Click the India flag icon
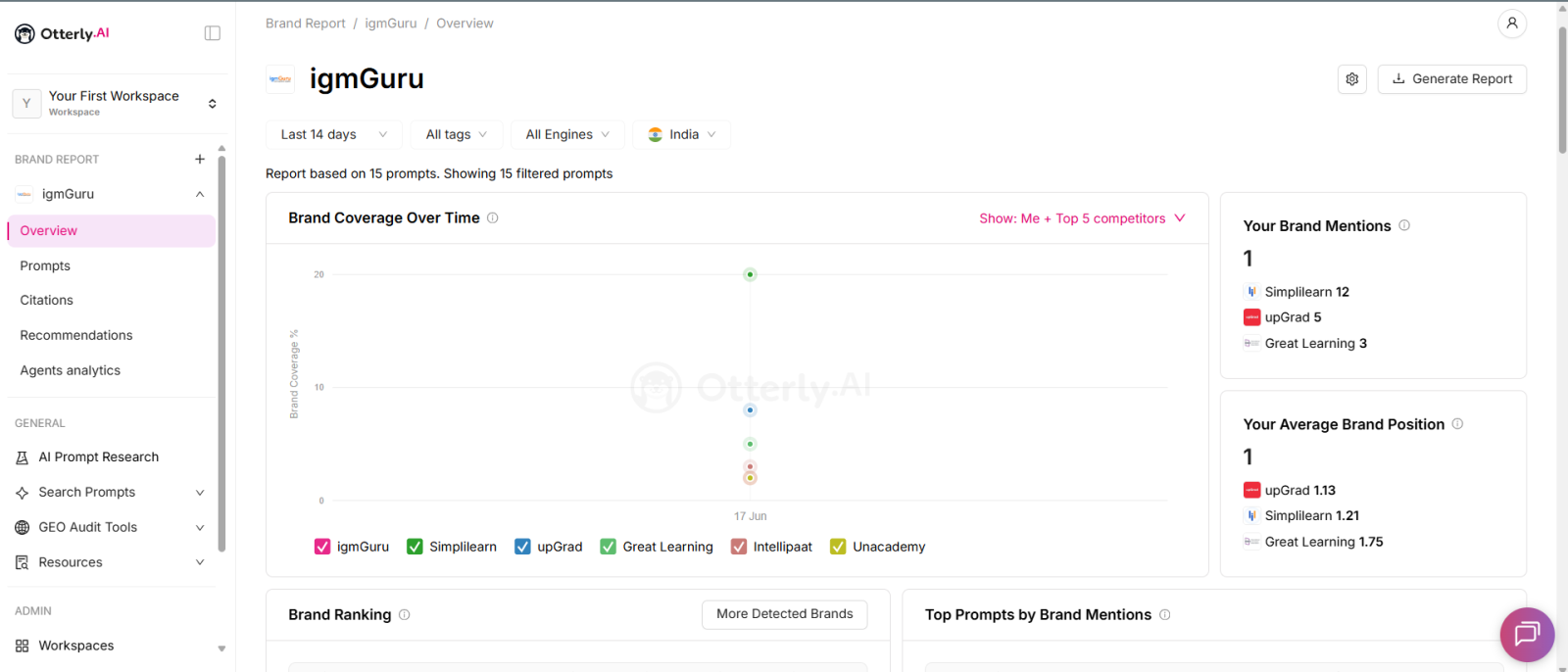 655,135
